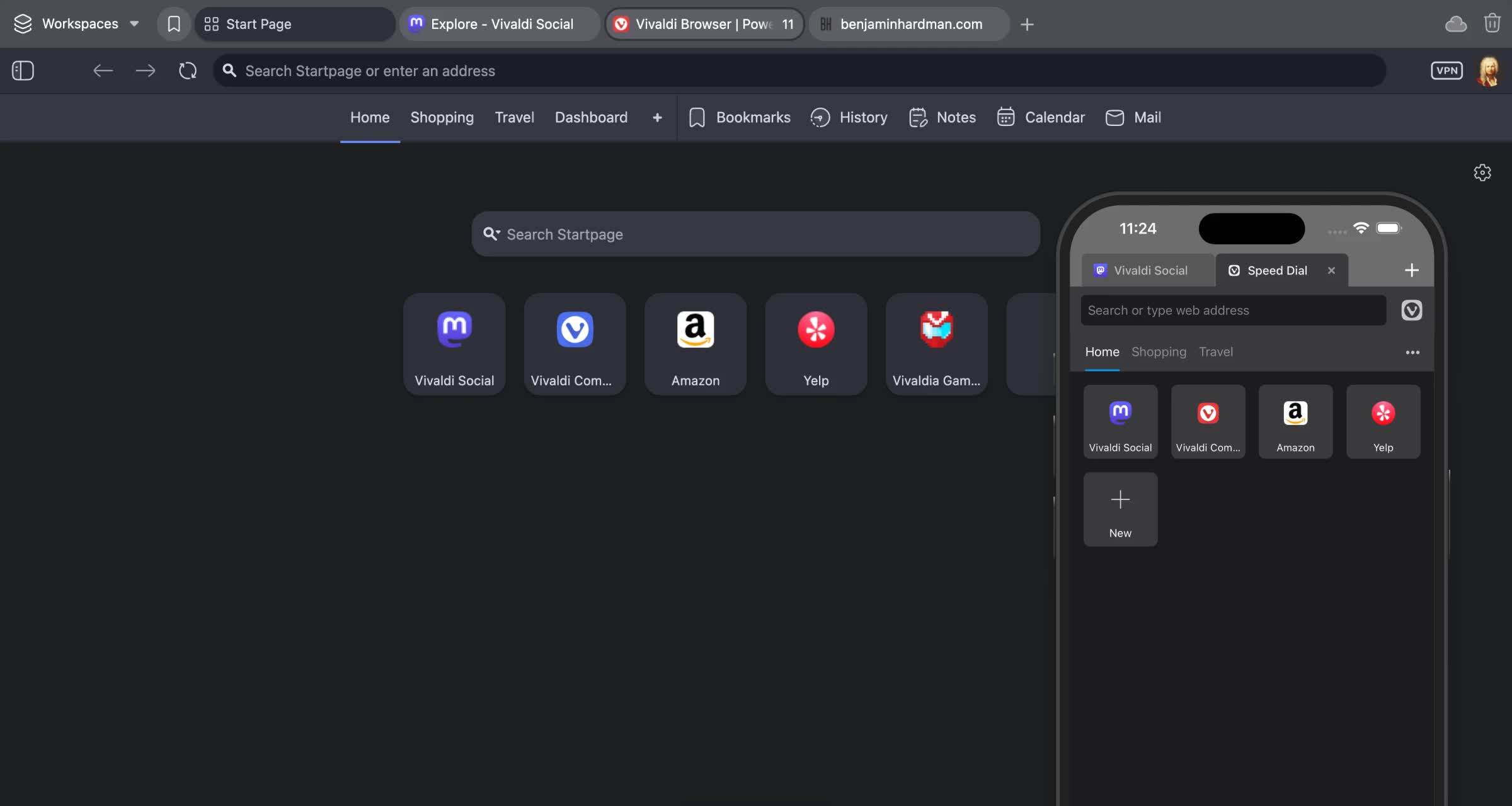The height and width of the screenshot is (806, 1512).
Task: Open the search engine dropdown in Startpage field
Action: click(491, 234)
